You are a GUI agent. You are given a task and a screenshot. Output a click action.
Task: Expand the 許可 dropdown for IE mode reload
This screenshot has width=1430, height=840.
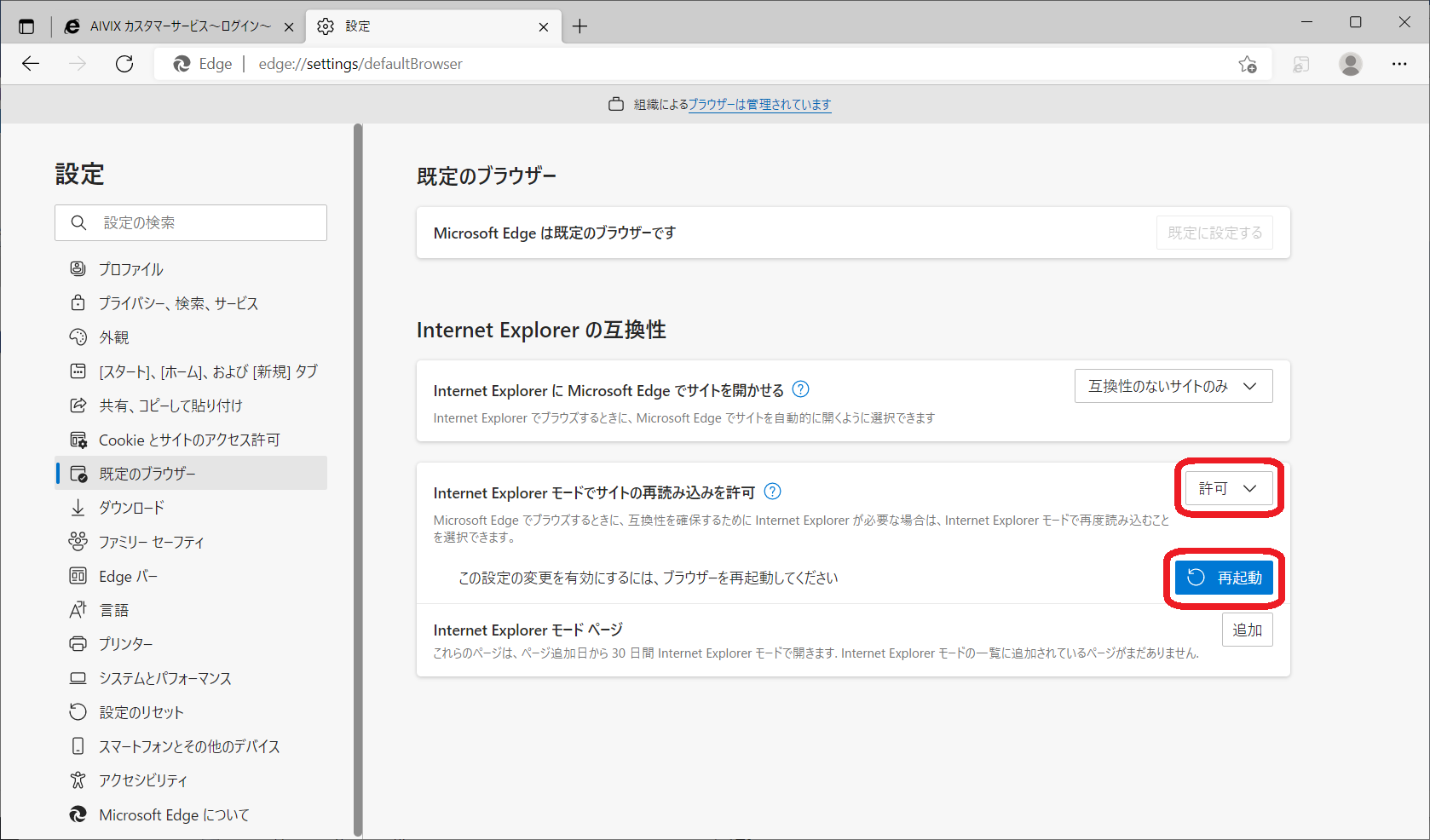pyautogui.click(x=1229, y=488)
